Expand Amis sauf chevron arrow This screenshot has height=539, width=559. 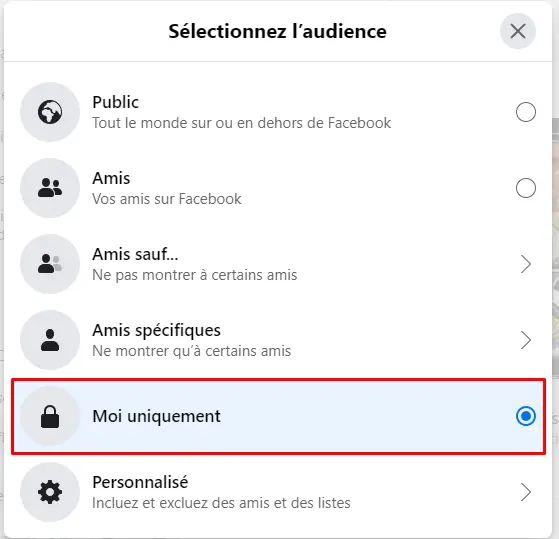coord(525,264)
